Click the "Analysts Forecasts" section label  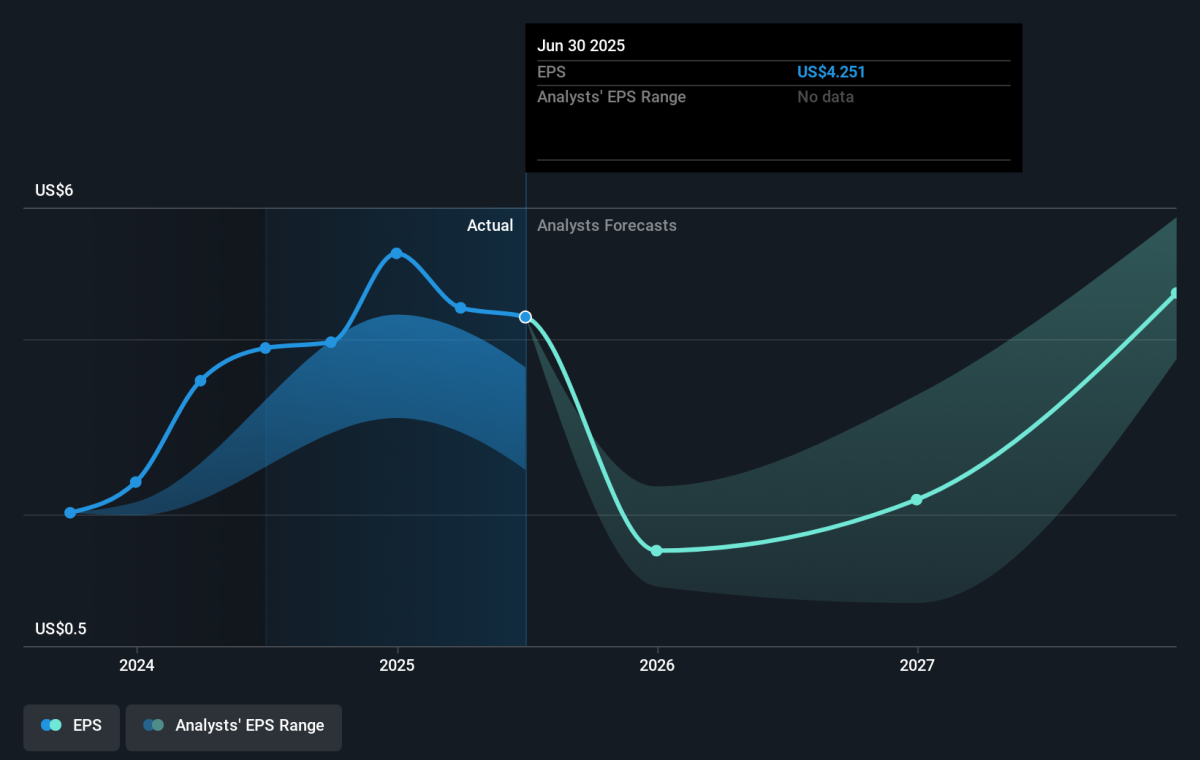pyautogui.click(x=606, y=226)
